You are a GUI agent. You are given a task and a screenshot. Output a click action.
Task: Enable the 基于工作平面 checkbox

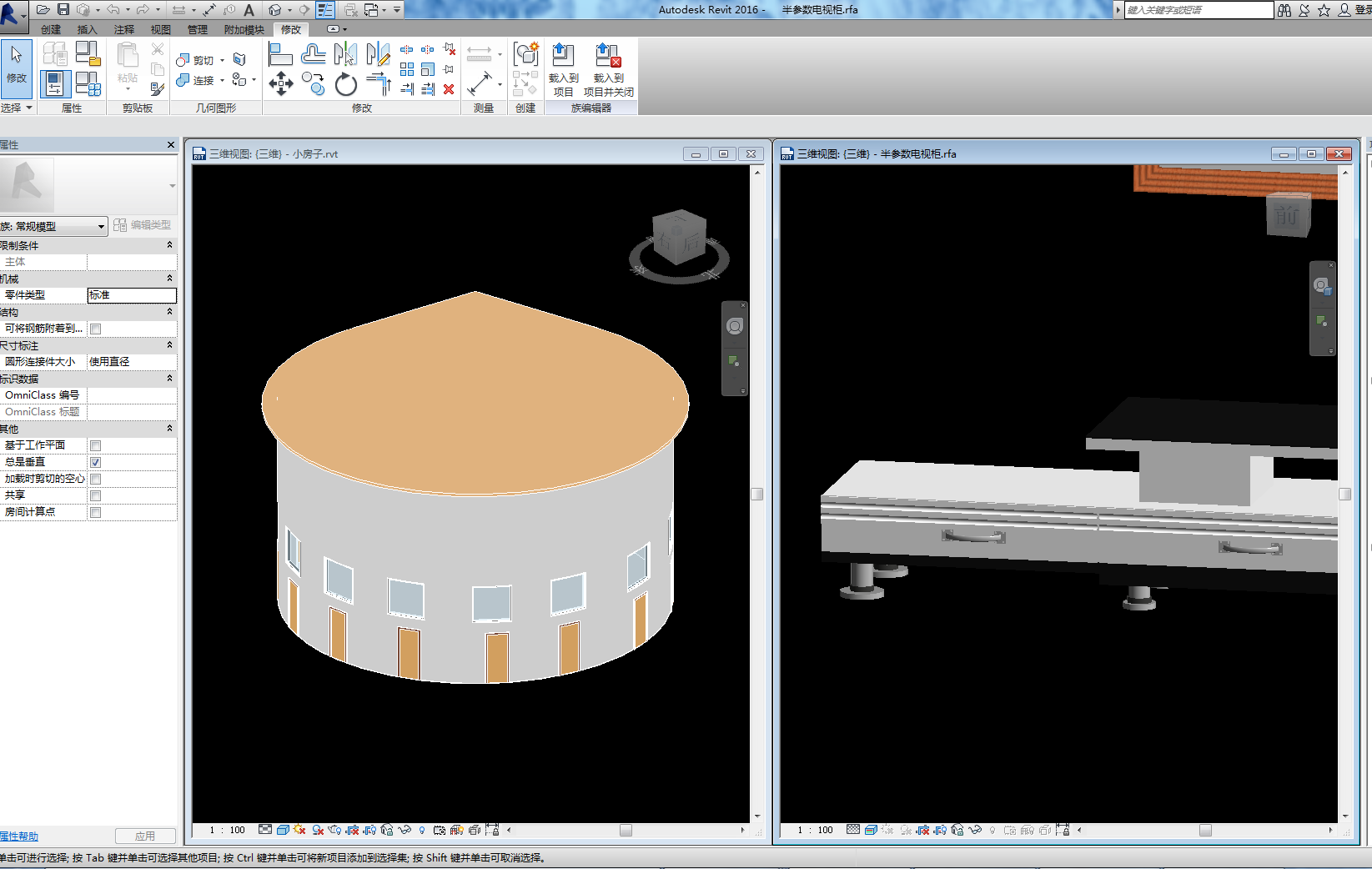click(96, 445)
